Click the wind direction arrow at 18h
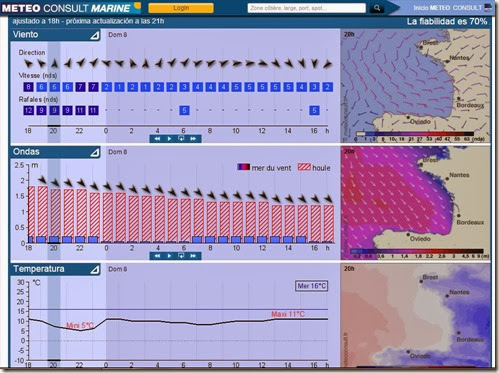Screen dimensions: 499x373 28,63
